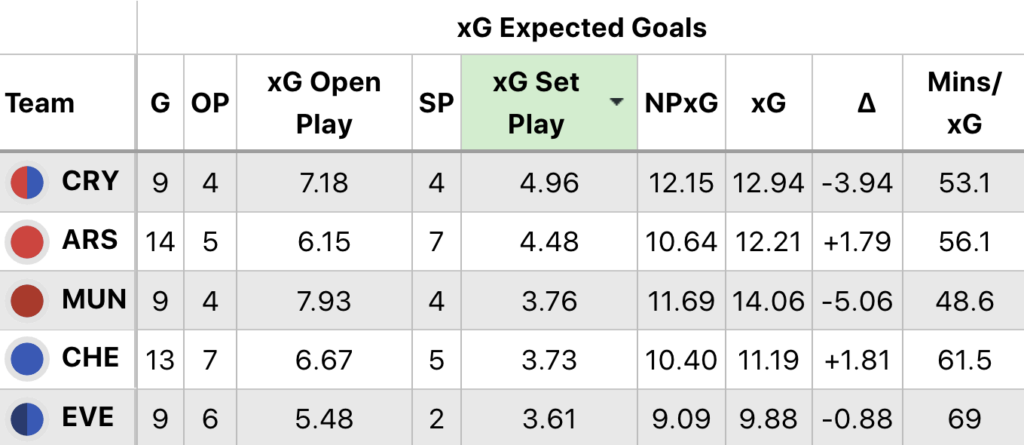Open the ARS team row label
The height and width of the screenshot is (445, 1024).
(90, 241)
